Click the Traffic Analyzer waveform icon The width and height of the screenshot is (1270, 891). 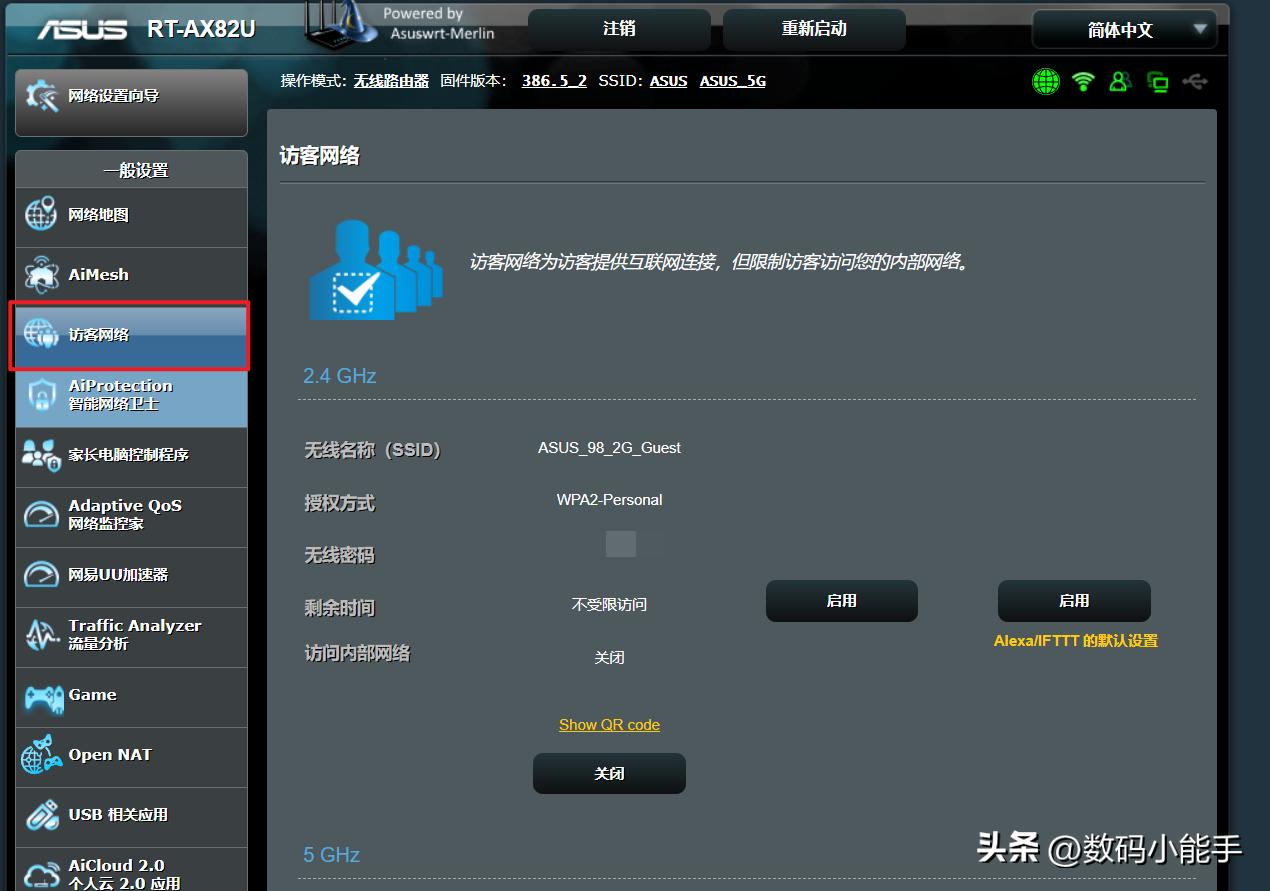42,634
